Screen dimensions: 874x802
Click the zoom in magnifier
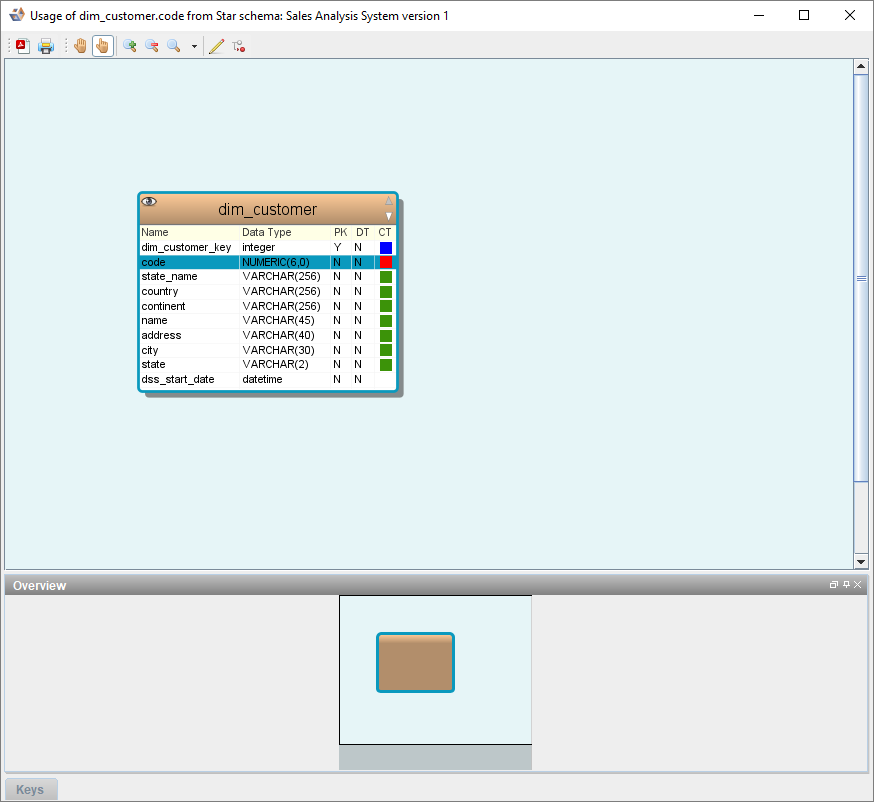tap(130, 46)
